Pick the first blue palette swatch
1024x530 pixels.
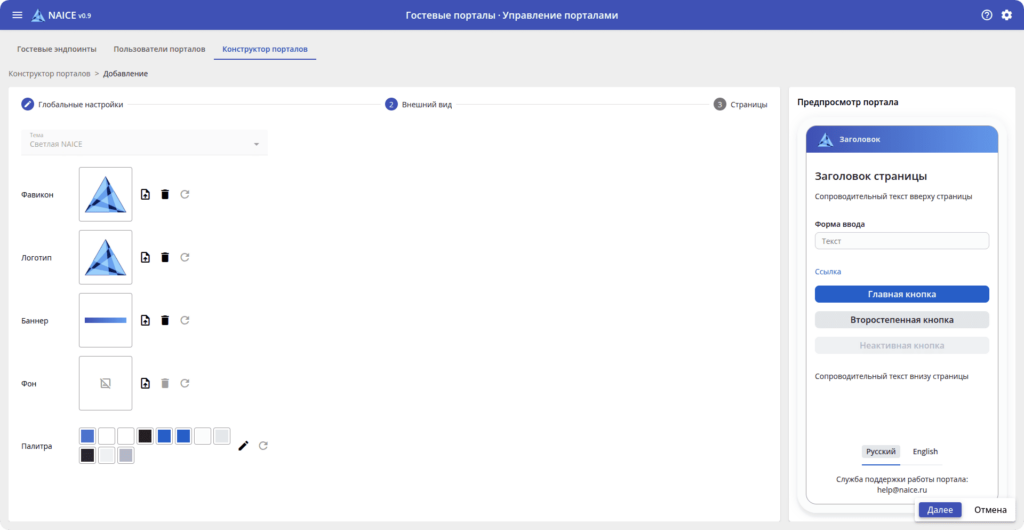87,436
